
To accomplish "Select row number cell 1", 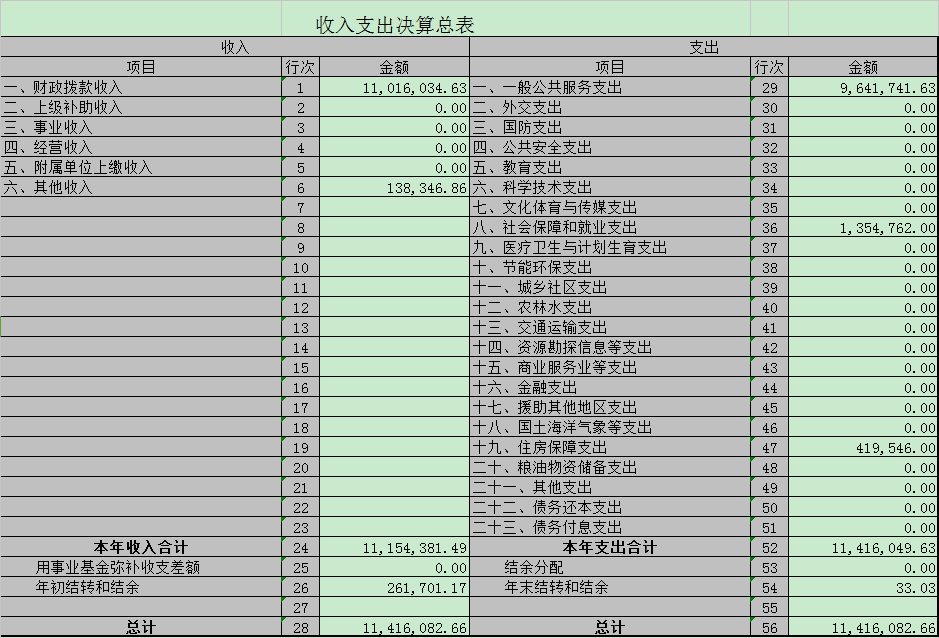I will [x=301, y=87].
